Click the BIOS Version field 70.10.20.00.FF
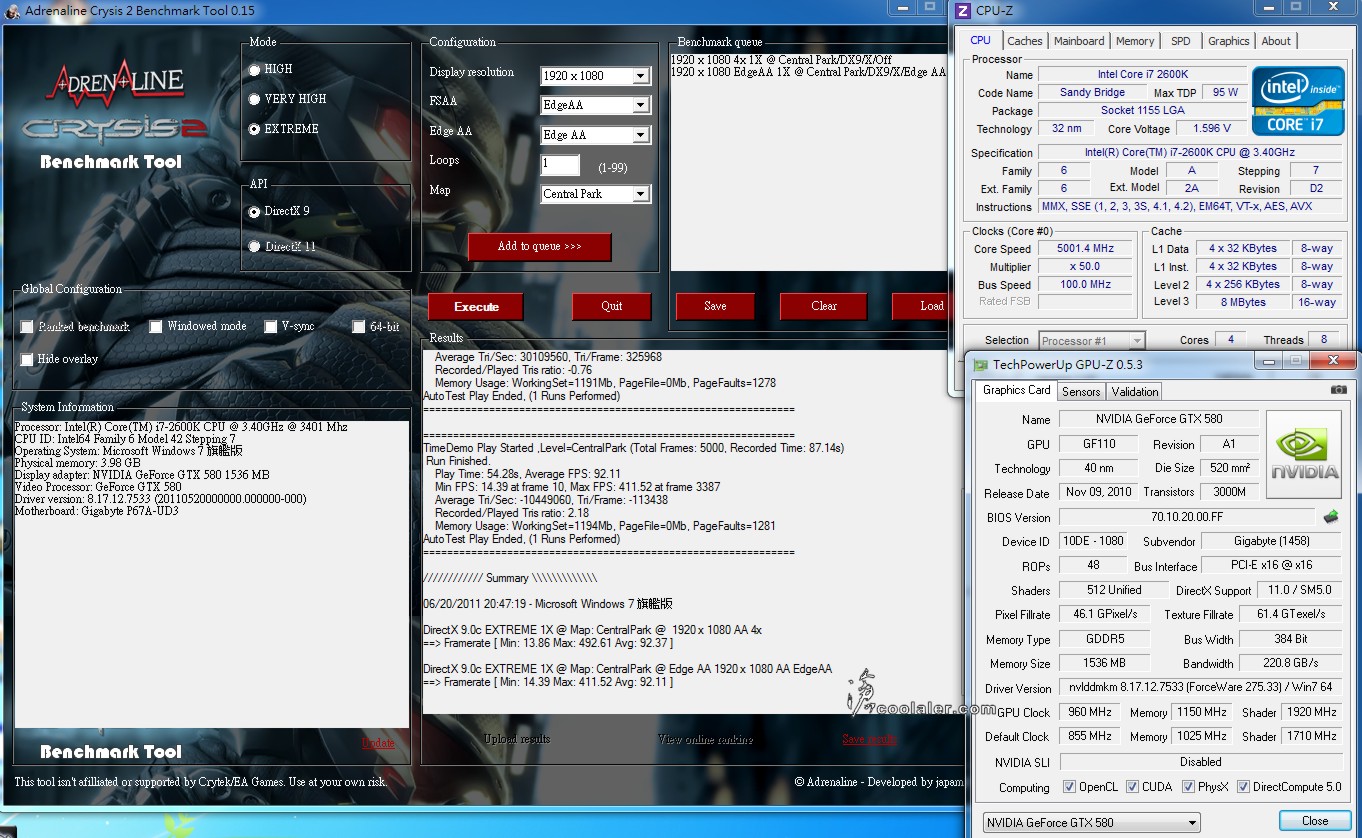The image size is (1362, 838). [1186, 517]
